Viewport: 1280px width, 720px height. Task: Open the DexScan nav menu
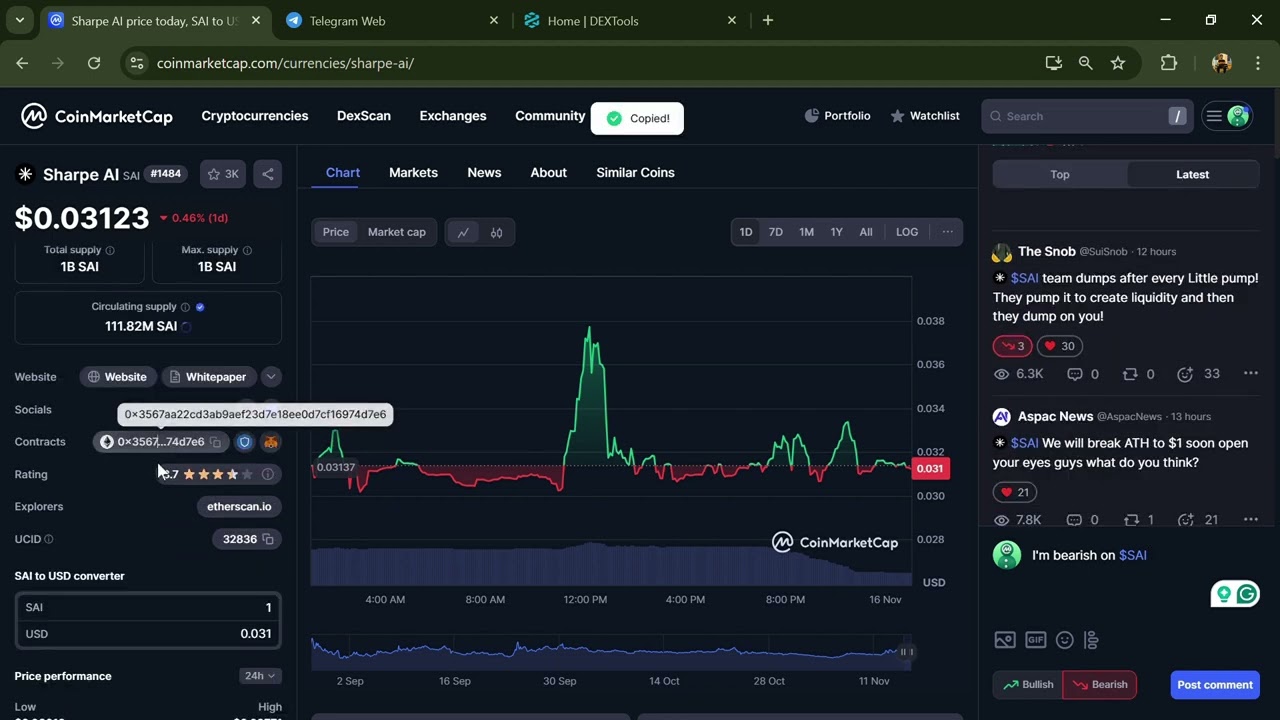coord(364,116)
